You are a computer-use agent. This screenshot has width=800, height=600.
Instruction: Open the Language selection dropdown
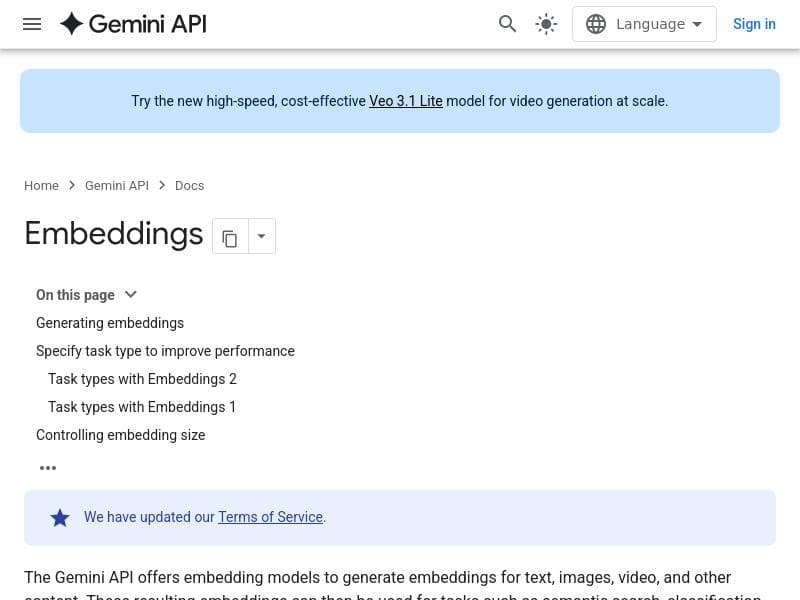644,23
